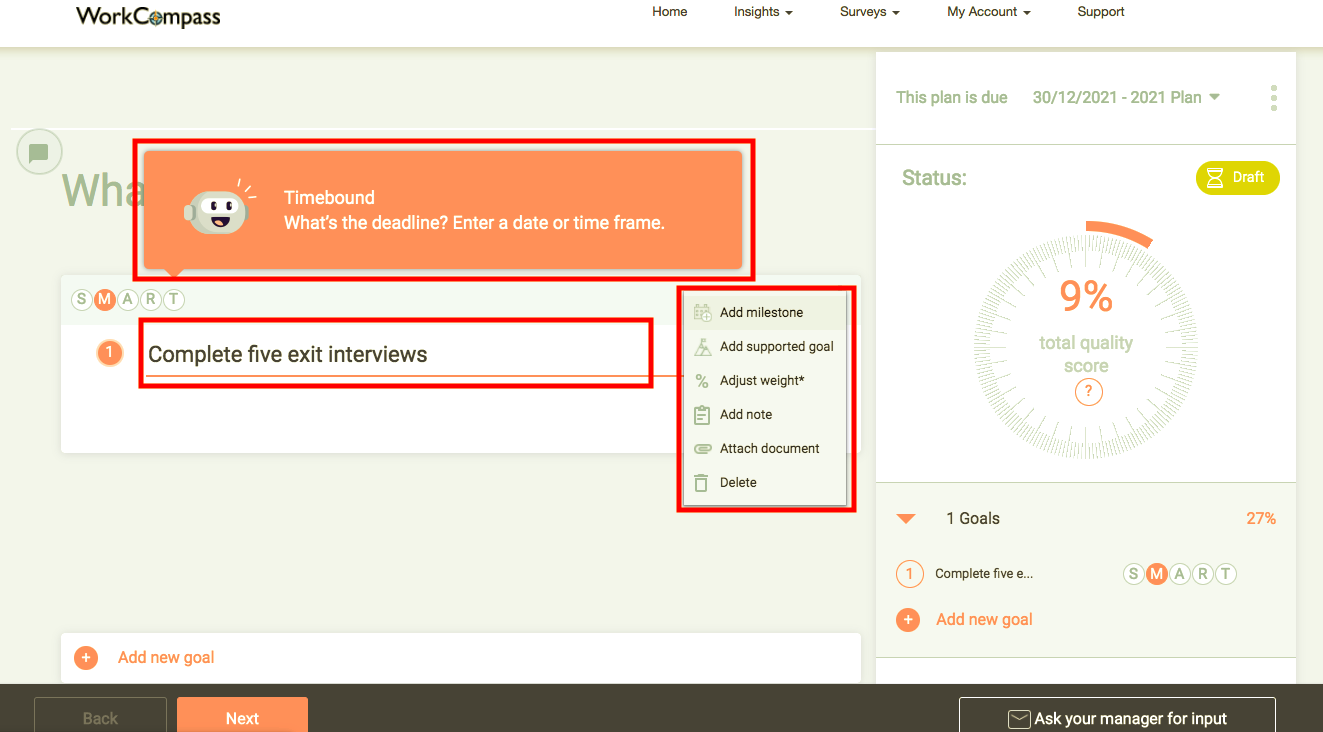
Task: Click the trash icon next to Delete
Action: tap(701, 482)
